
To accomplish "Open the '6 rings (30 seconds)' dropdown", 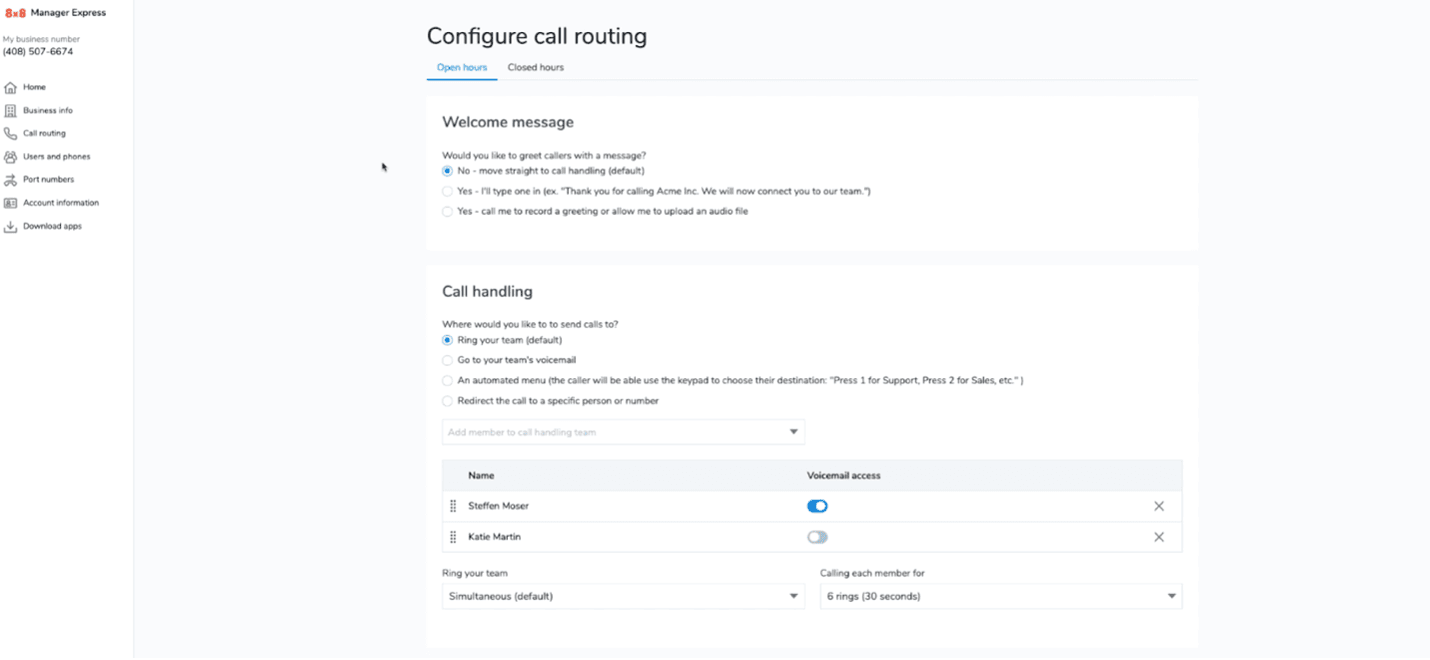I will pos(1000,596).
